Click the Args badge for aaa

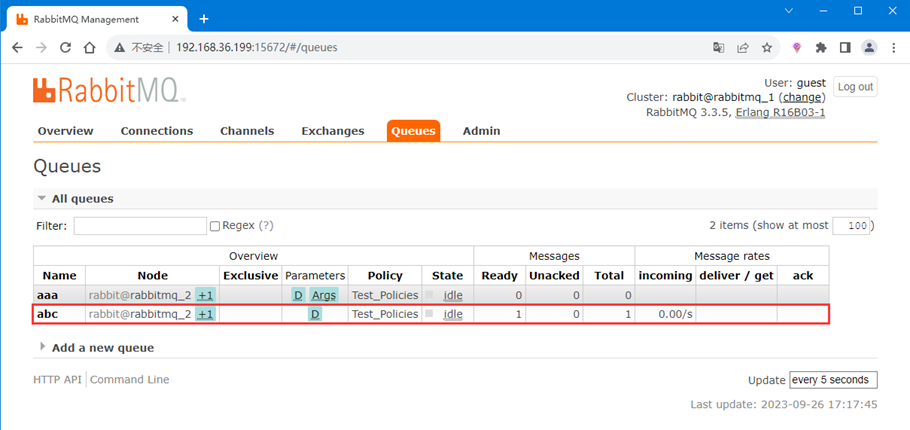[324, 295]
